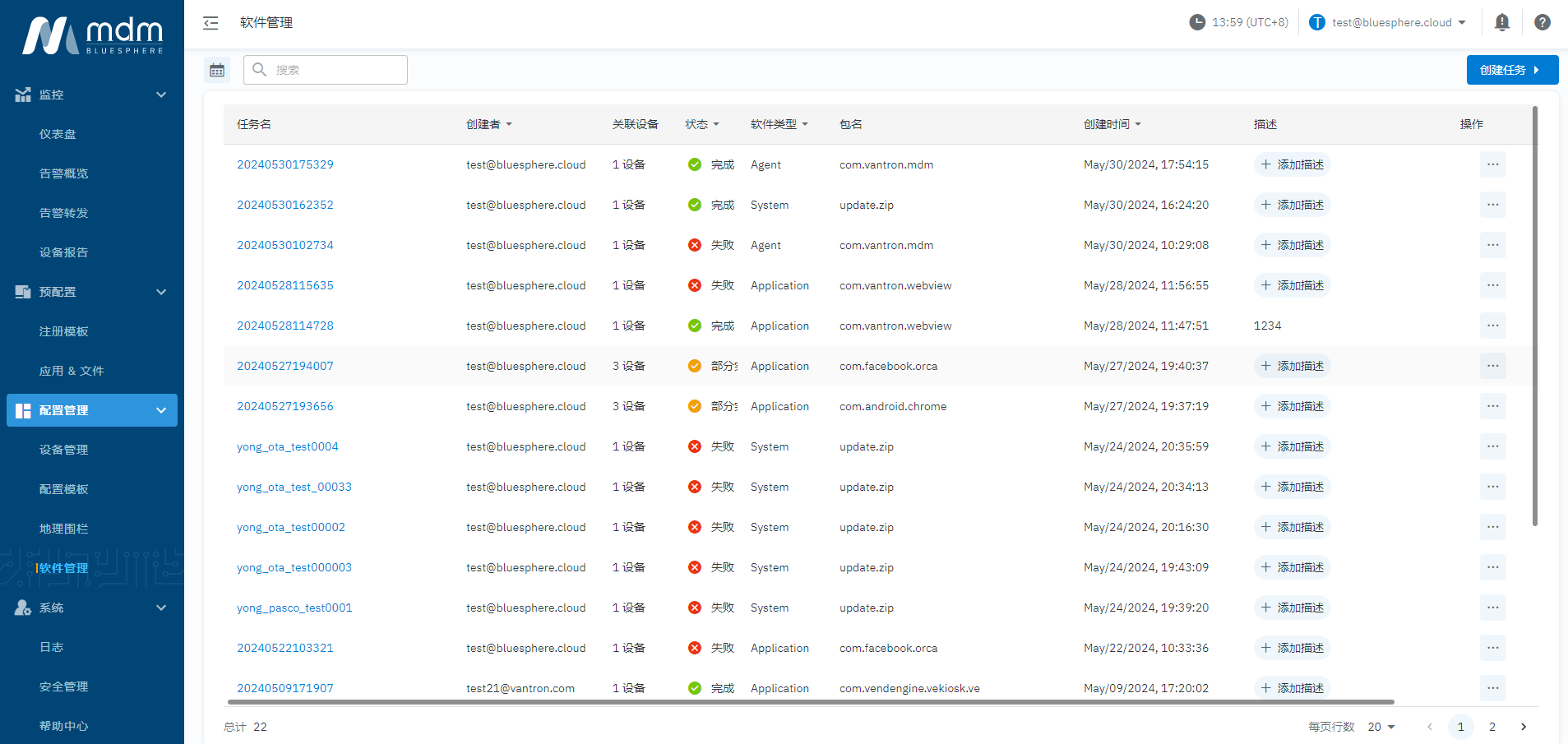Expand the test@bluesphere.cloud account dropdown
Image resolution: width=1568 pixels, height=744 pixels.
1390,22
